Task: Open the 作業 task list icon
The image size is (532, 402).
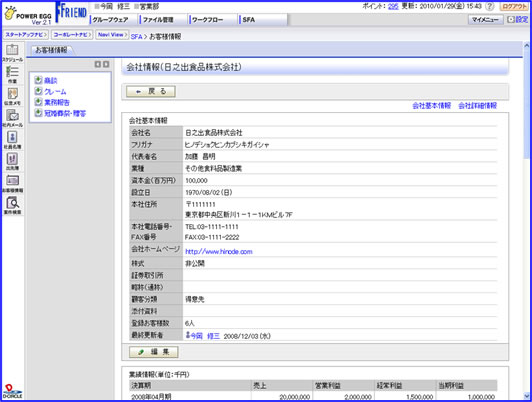Action: tap(13, 74)
